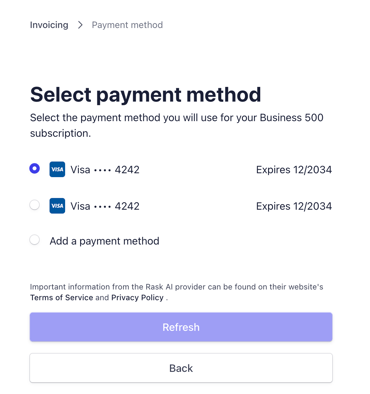Click the 'Select payment method' heading

[145, 94]
